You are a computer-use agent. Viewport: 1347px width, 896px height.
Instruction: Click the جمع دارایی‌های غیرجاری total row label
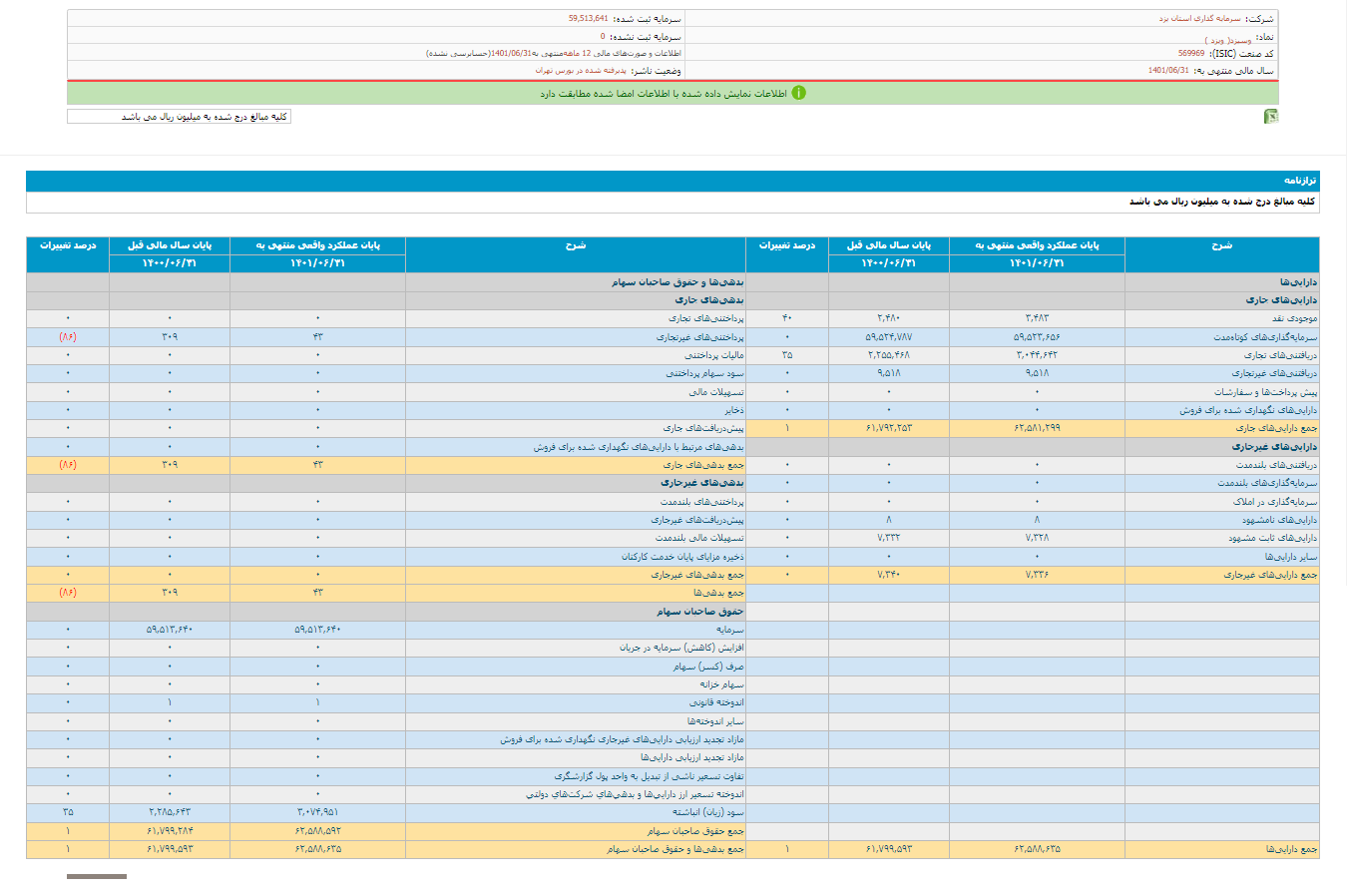coord(1270,575)
